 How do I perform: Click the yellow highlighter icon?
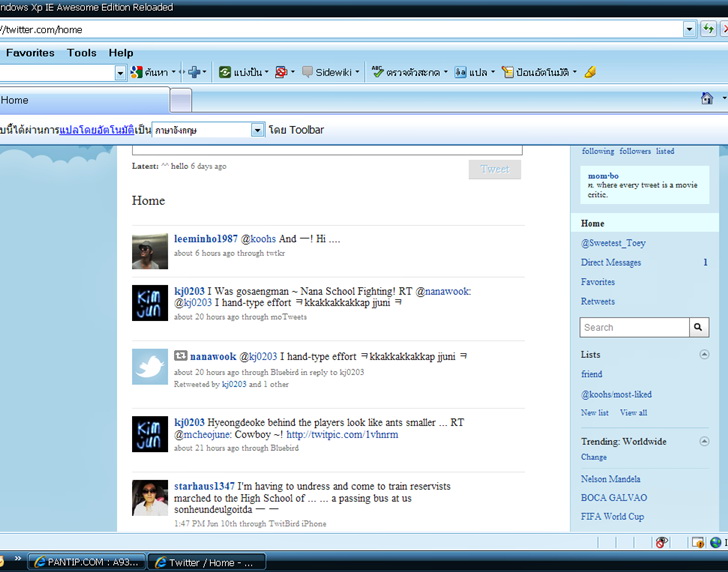590,72
